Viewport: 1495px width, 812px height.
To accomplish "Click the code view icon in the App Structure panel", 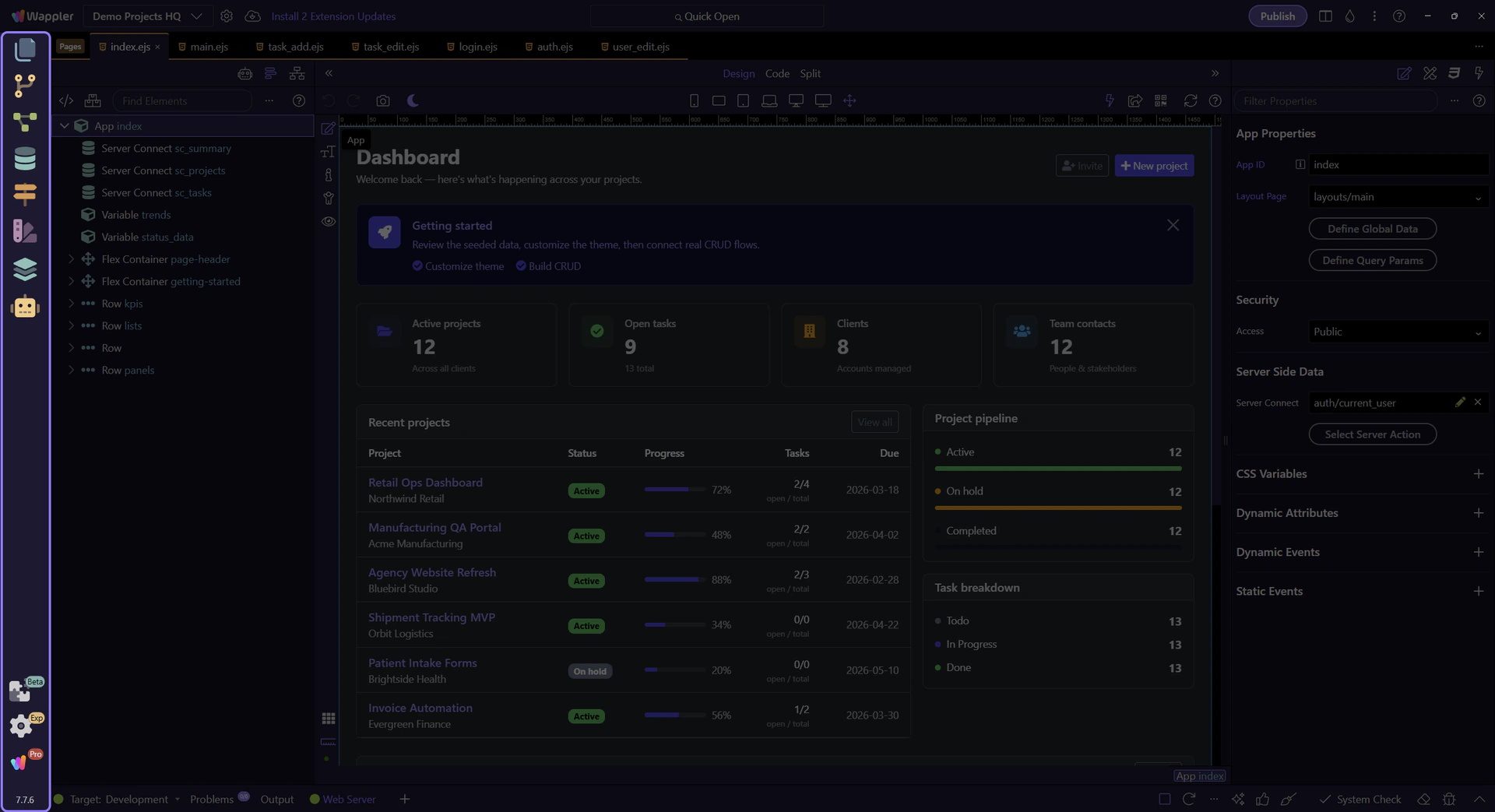I will (66, 101).
